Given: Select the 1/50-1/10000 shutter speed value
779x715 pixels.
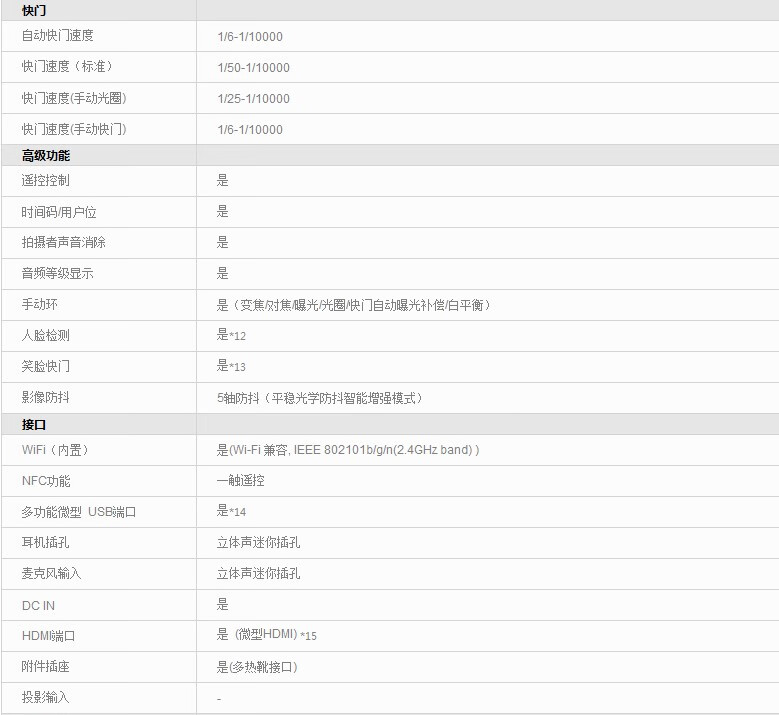Looking at the screenshot, I should pos(253,68).
